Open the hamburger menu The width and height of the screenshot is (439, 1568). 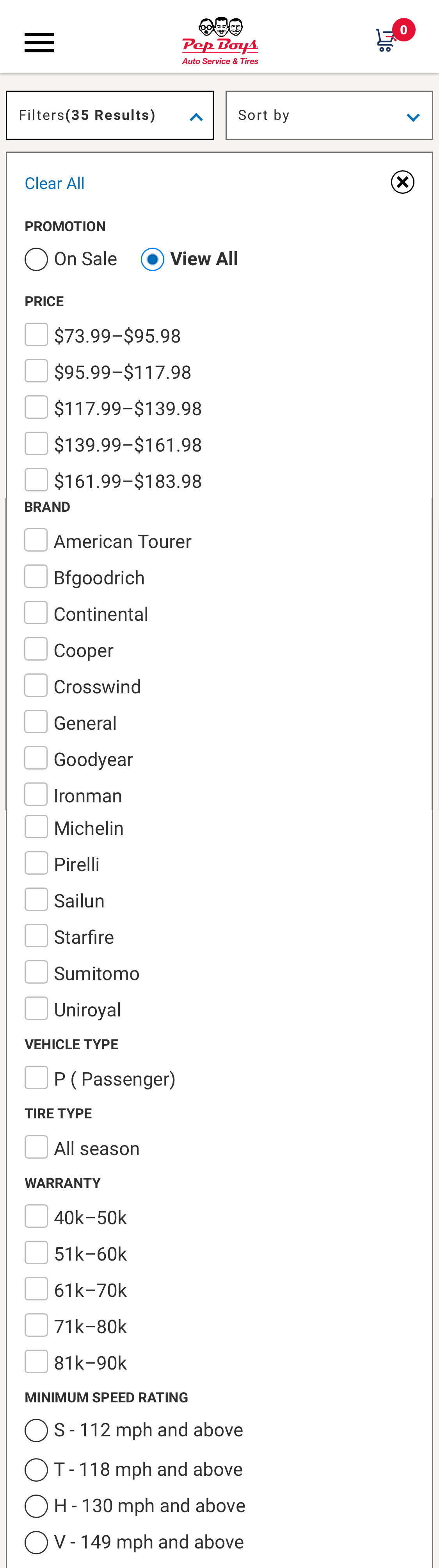(39, 43)
